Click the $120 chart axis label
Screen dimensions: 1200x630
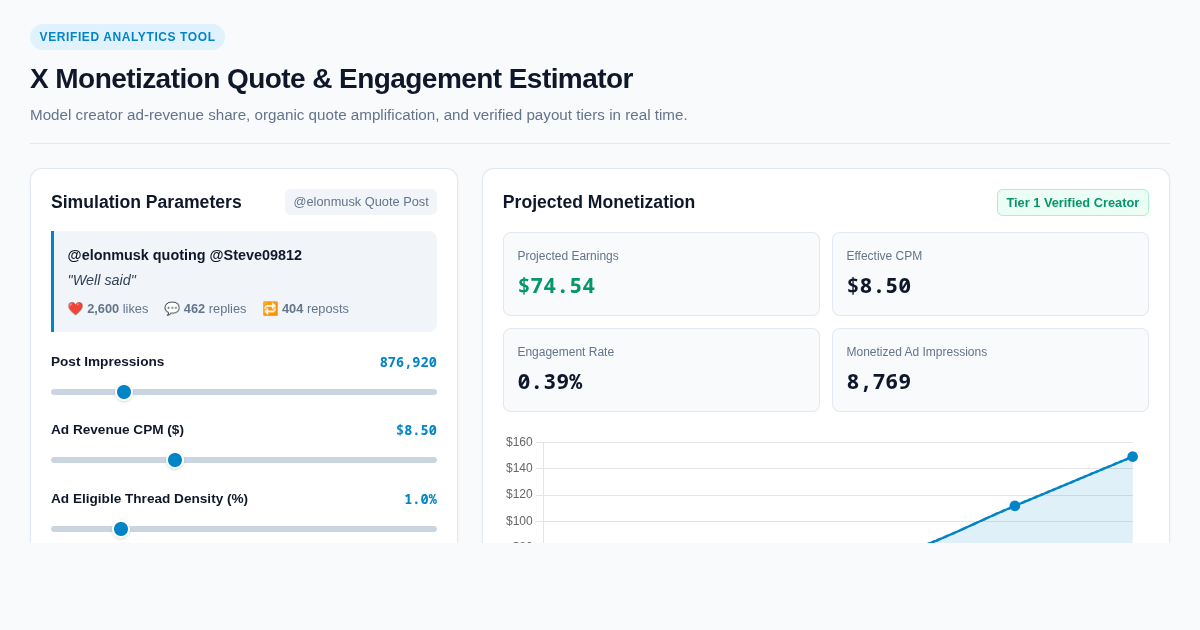[x=519, y=494]
